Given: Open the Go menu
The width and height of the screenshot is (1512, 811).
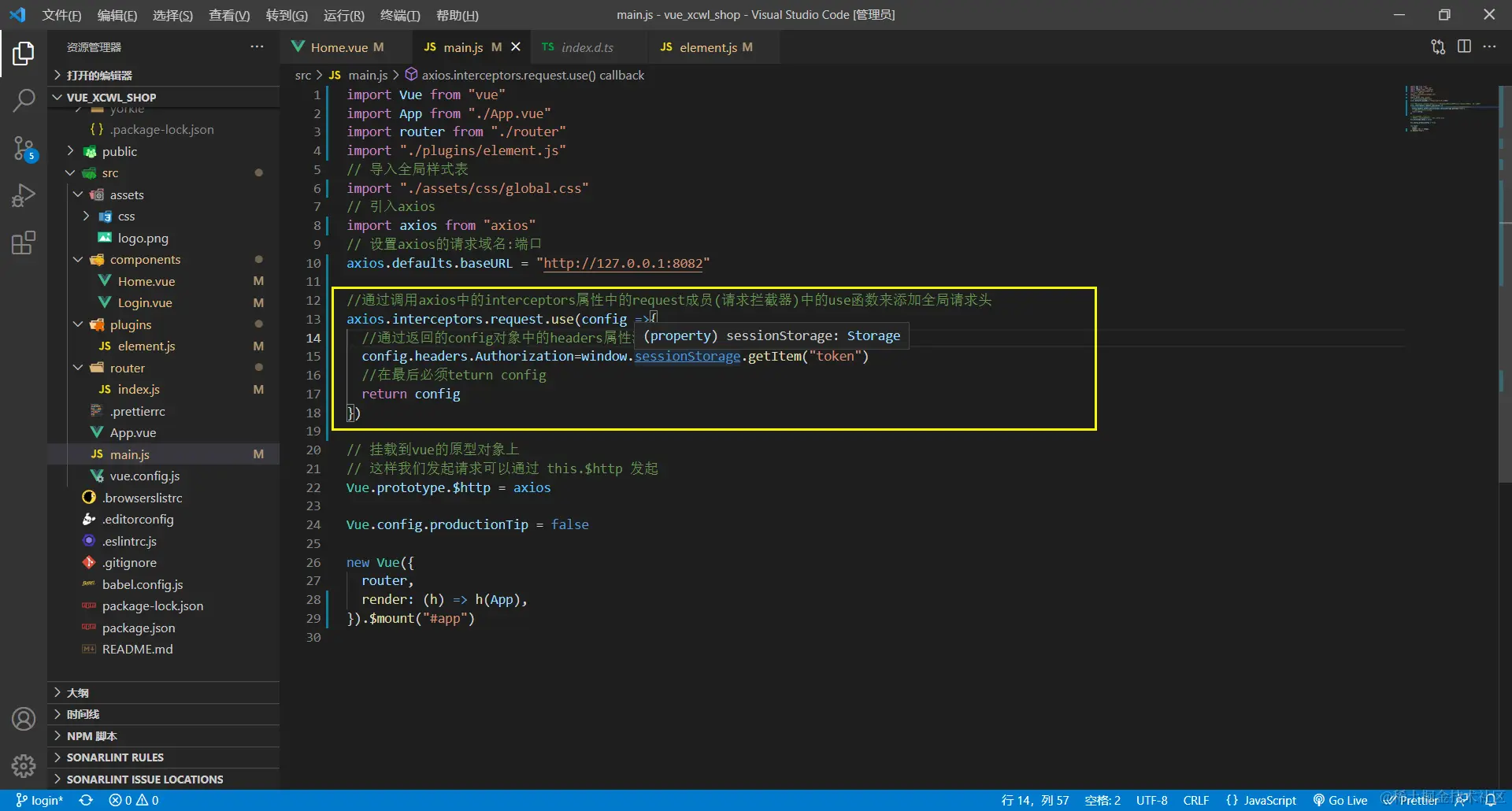Looking at the screenshot, I should (287, 15).
